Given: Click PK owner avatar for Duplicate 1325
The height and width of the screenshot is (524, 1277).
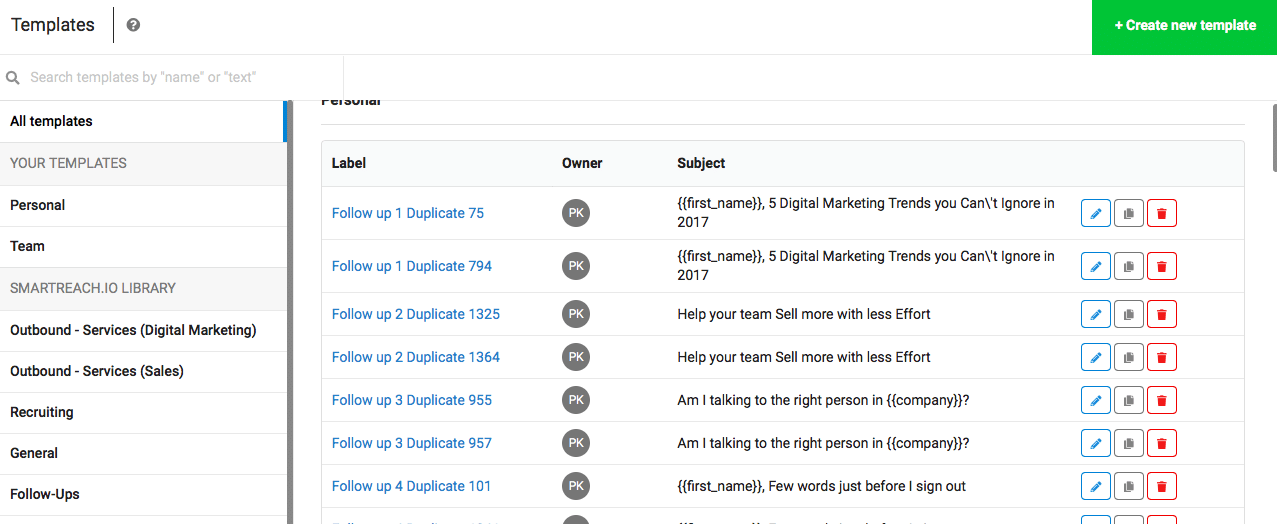Looking at the screenshot, I should 576,314.
